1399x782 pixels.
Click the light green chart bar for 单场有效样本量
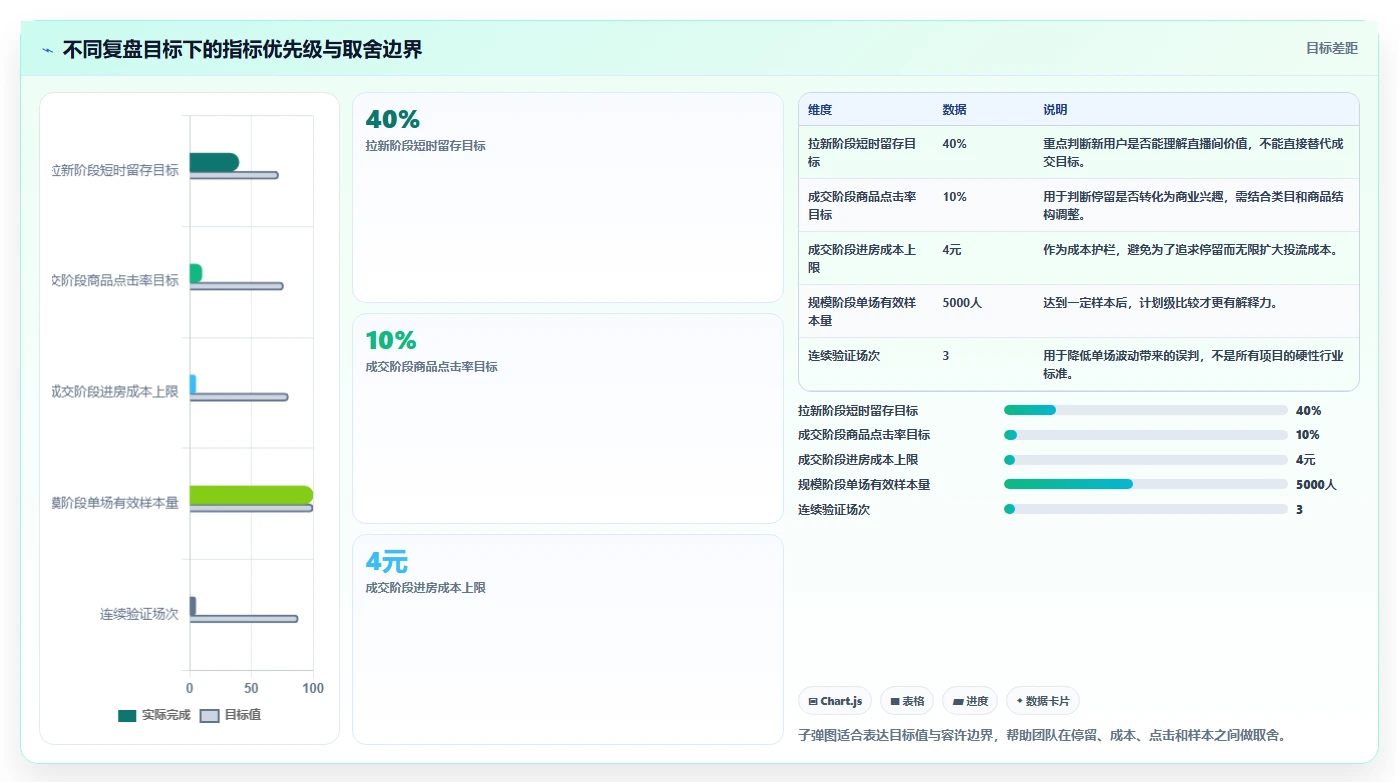tap(251, 494)
